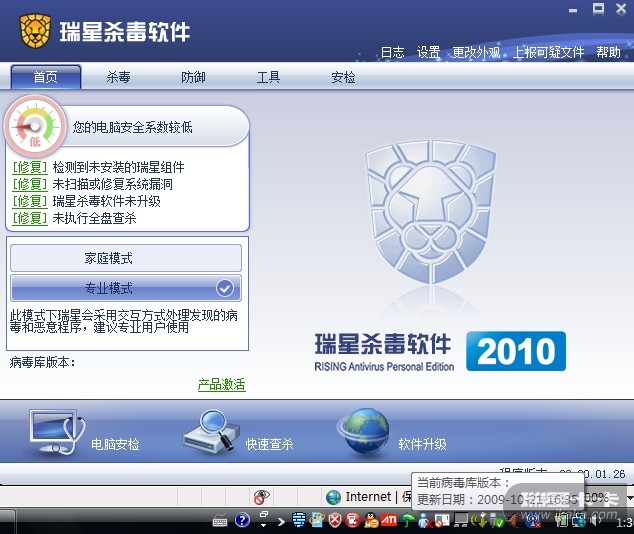Click 修复 link for 检测到未安装的瑞星组件
The width and height of the screenshot is (634, 534).
tap(30, 167)
